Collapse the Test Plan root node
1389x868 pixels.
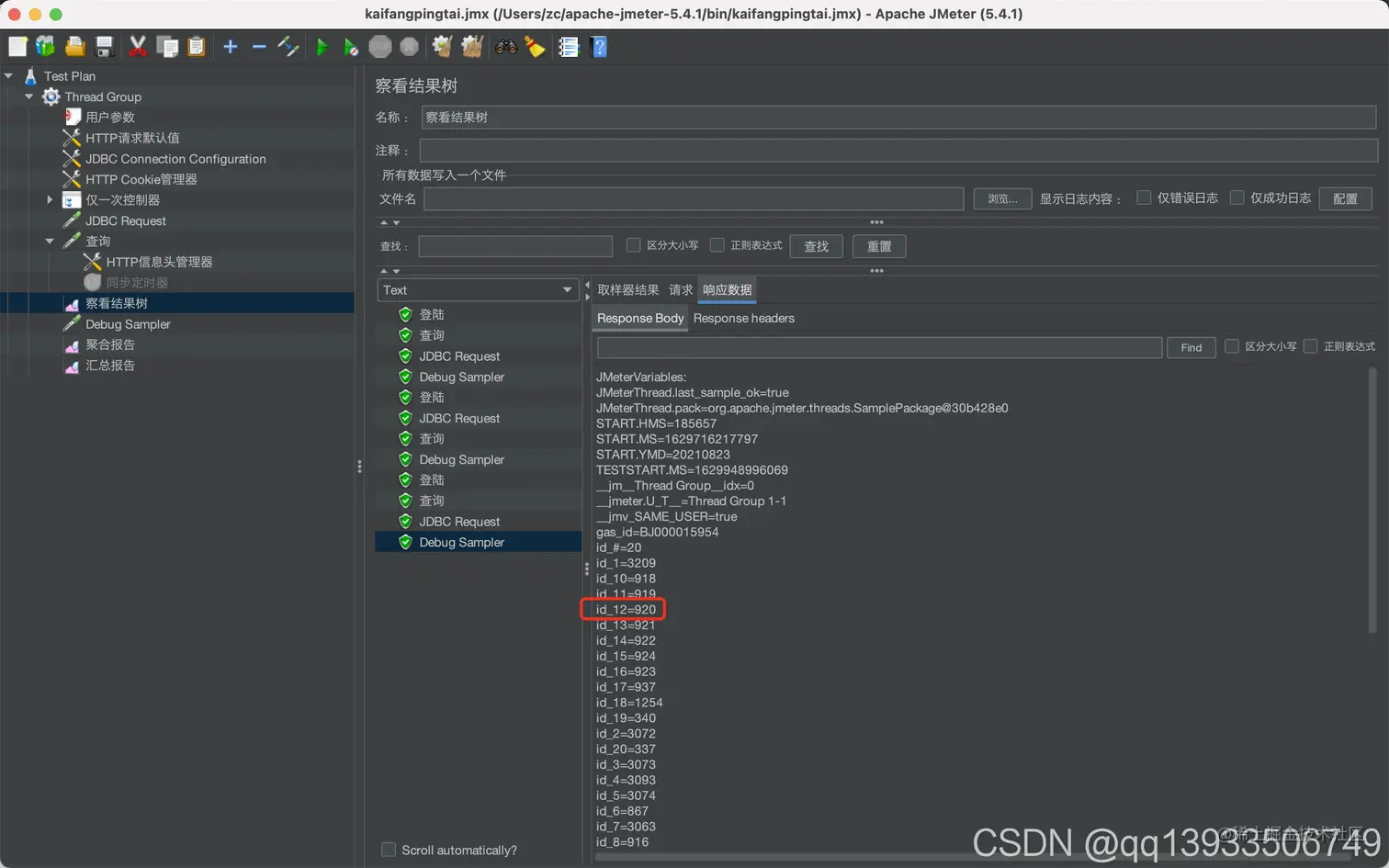8,76
